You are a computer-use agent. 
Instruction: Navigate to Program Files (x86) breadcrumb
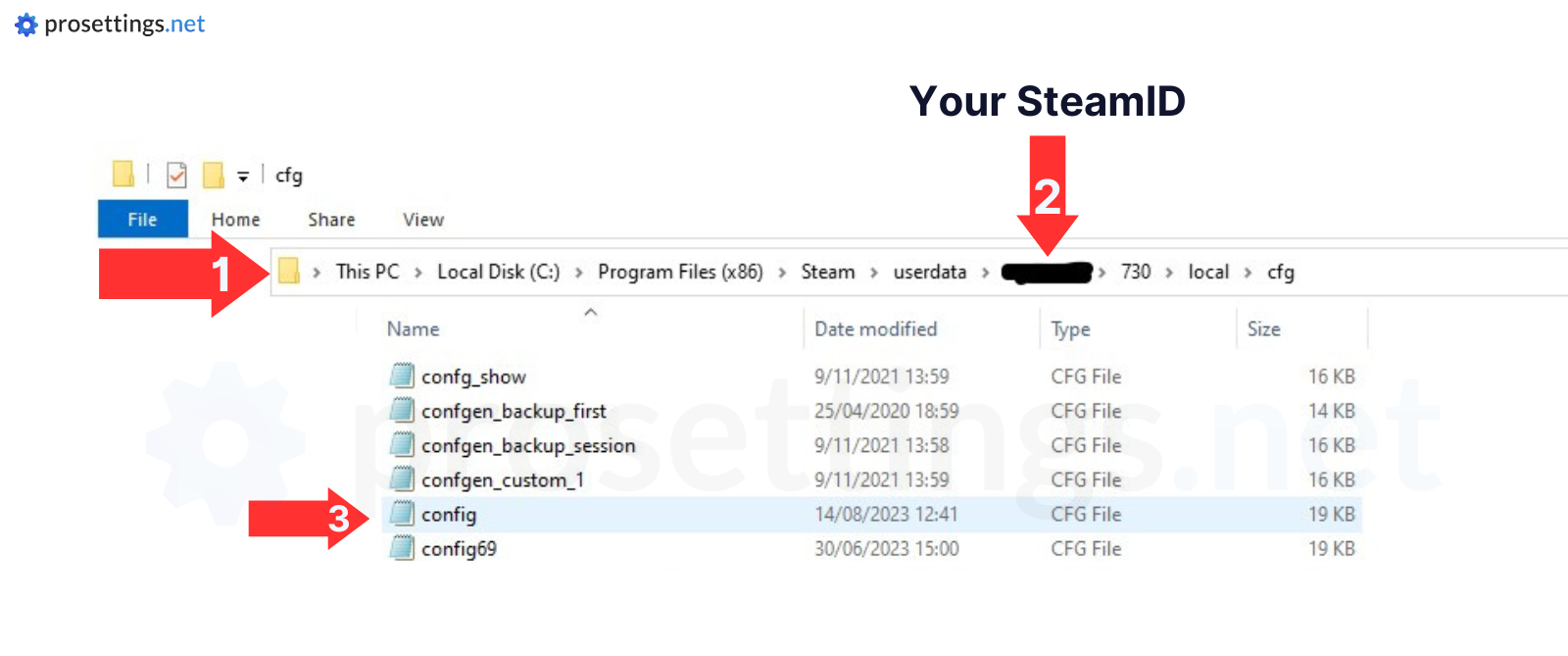tap(680, 272)
